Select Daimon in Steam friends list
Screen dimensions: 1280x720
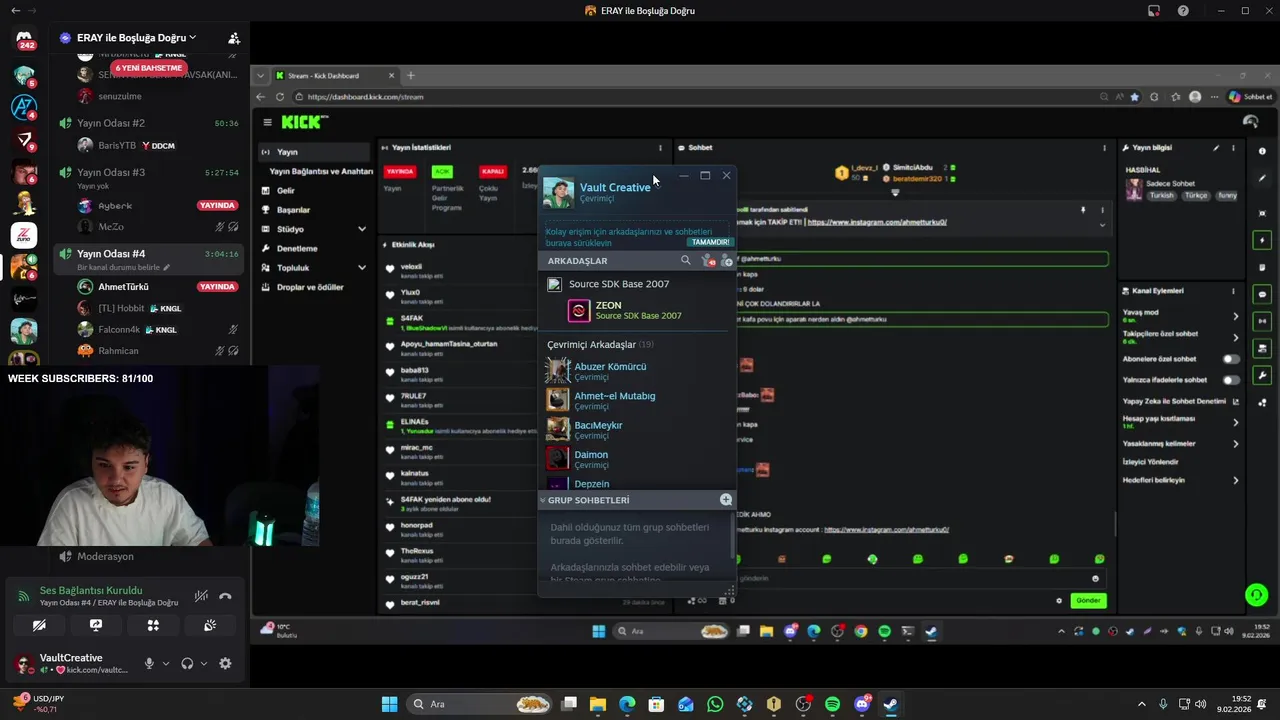pyautogui.click(x=636, y=459)
